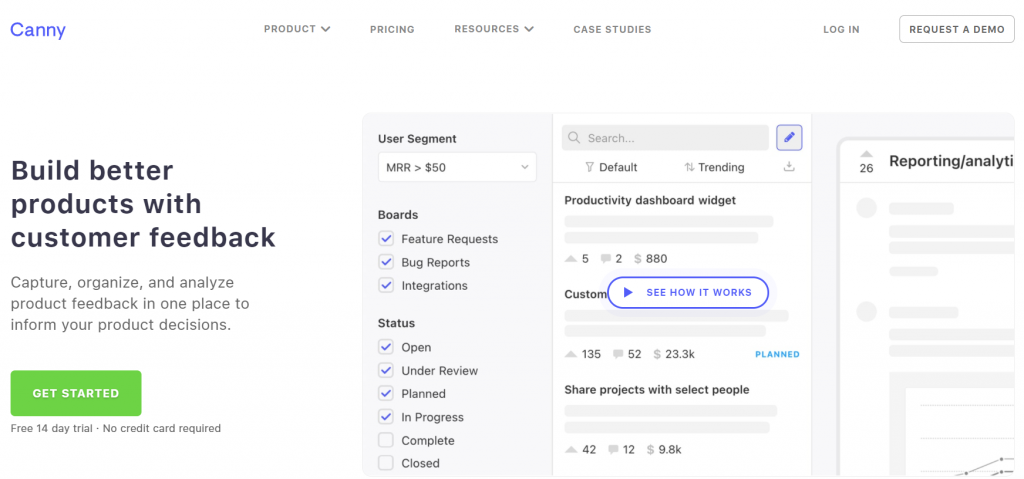The width and height of the screenshot is (1024, 479).
Task: Open the Case Studies page
Action: pos(612,30)
